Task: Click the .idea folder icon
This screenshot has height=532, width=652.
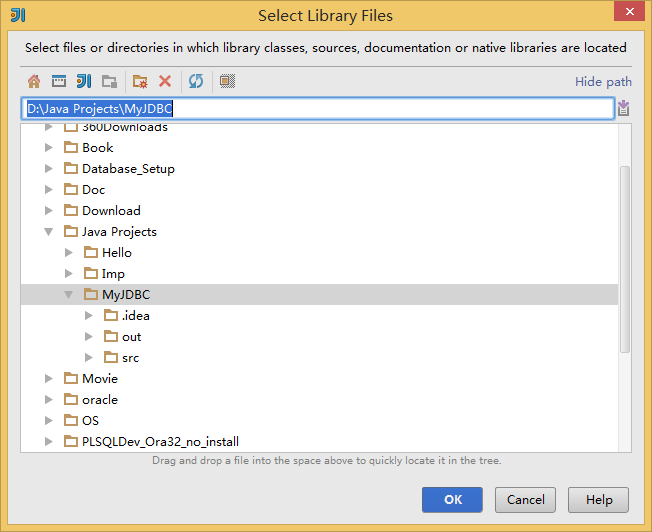Action: coord(111,315)
